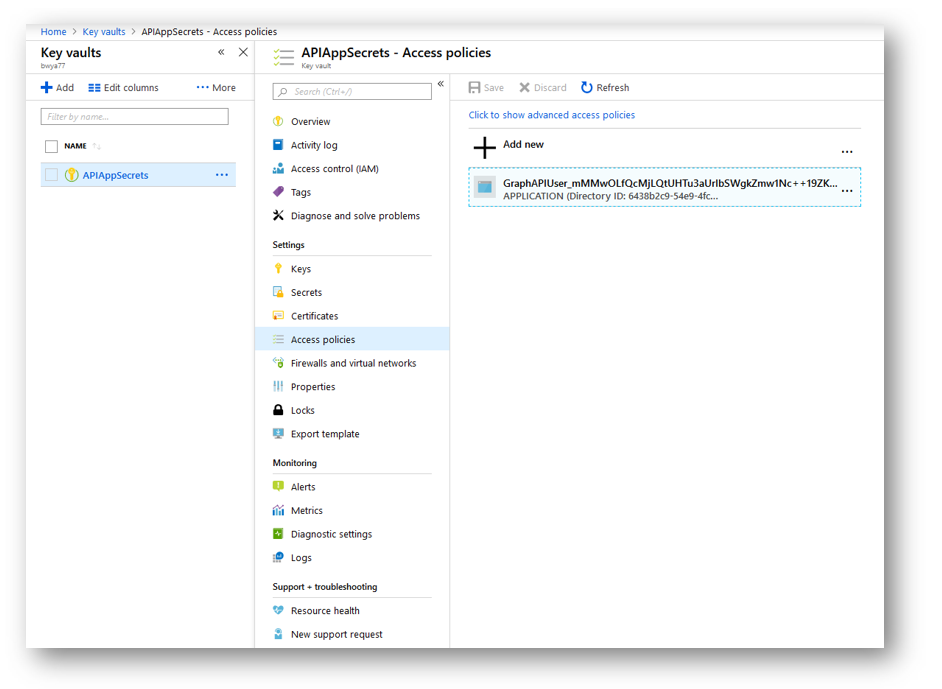Click the Locks padlock icon
This screenshot has height=689, width=942.
[278, 410]
